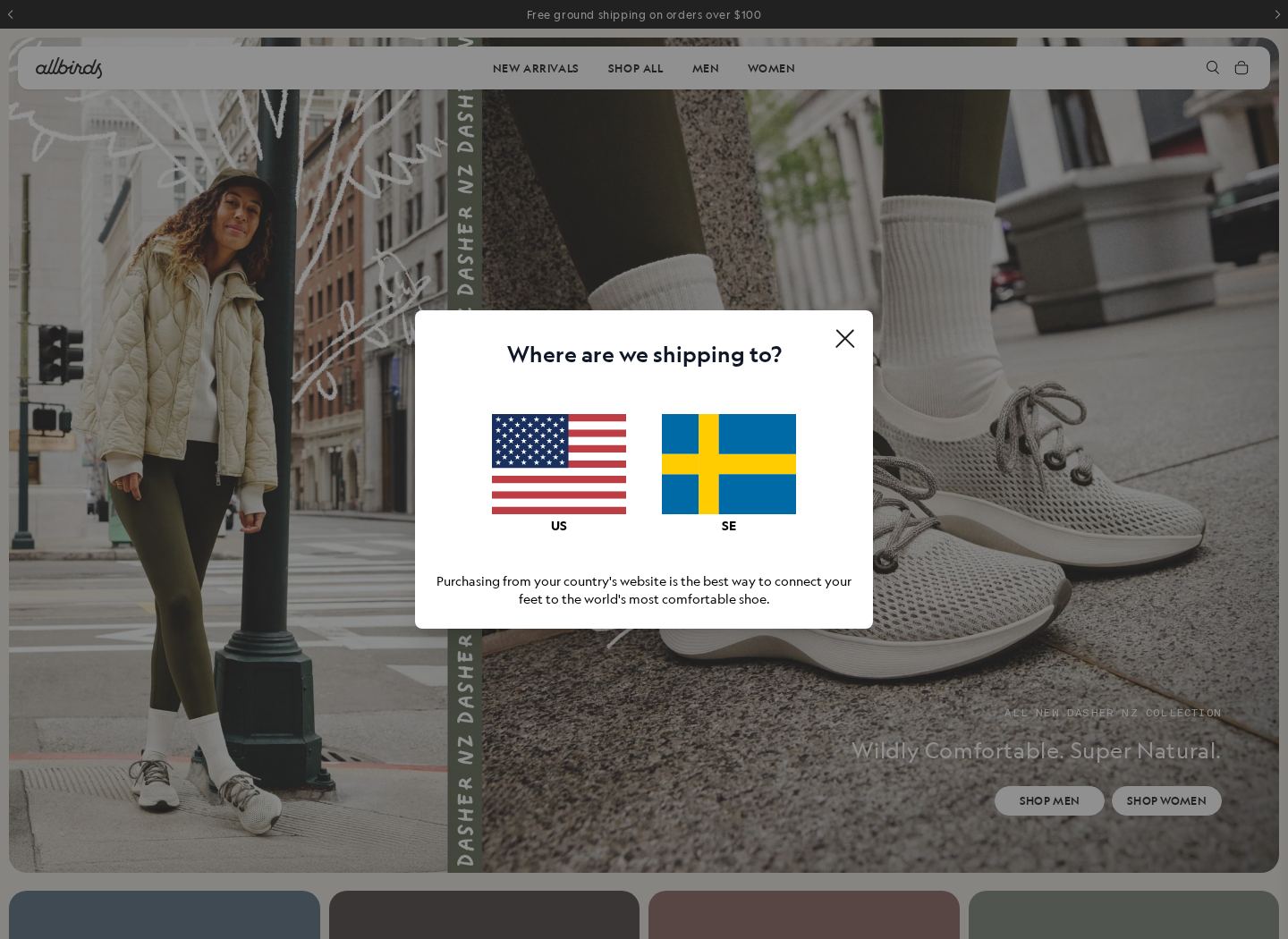Open the New Arrivals menu
Image resolution: width=1288 pixels, height=939 pixels.
536,69
